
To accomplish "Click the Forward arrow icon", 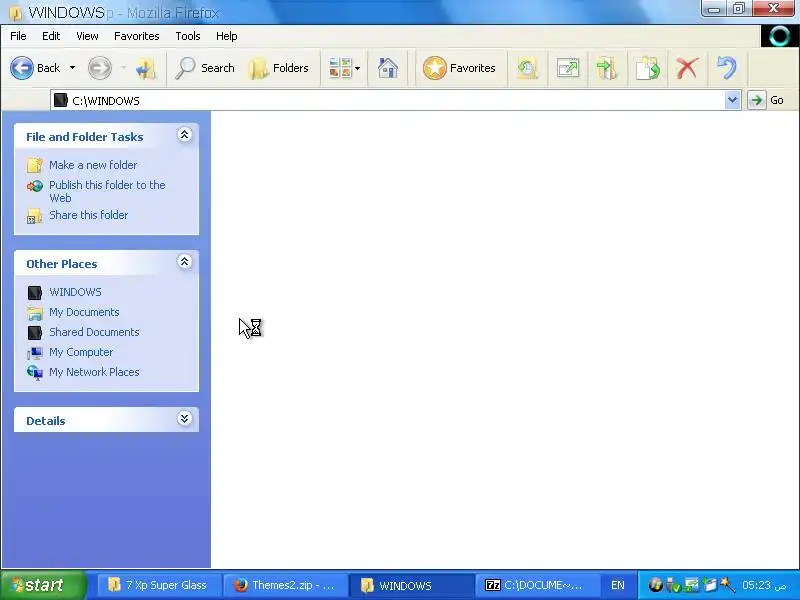I will coord(99,68).
